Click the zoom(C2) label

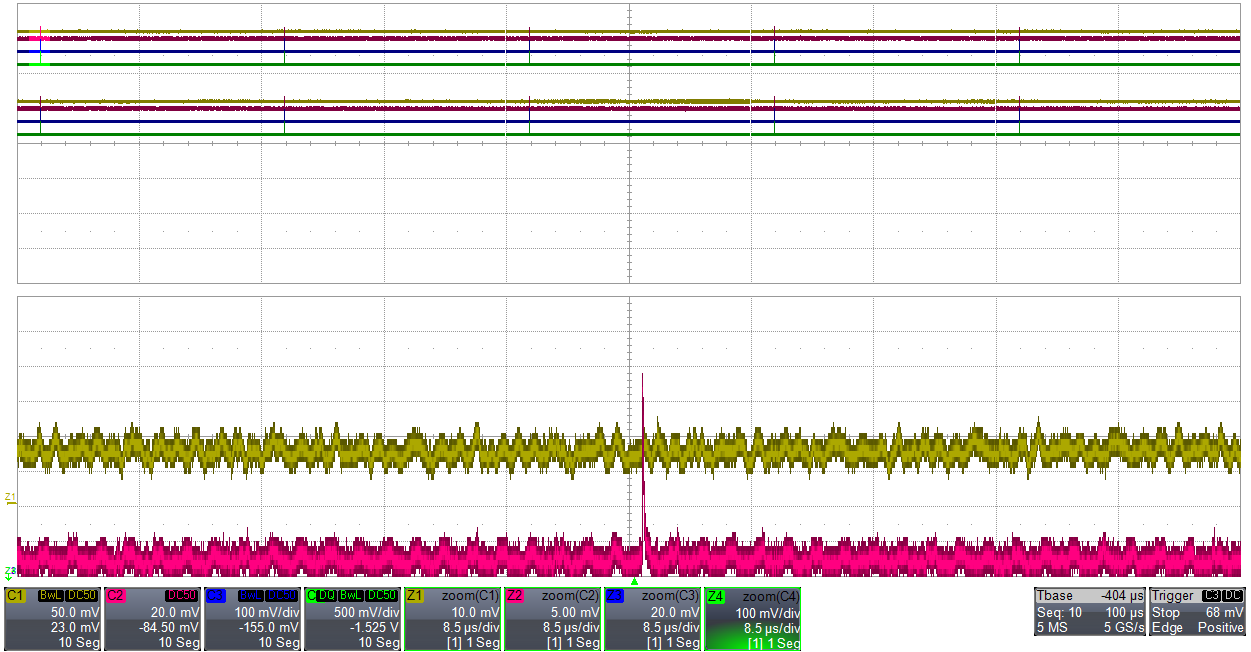[x=570, y=596]
